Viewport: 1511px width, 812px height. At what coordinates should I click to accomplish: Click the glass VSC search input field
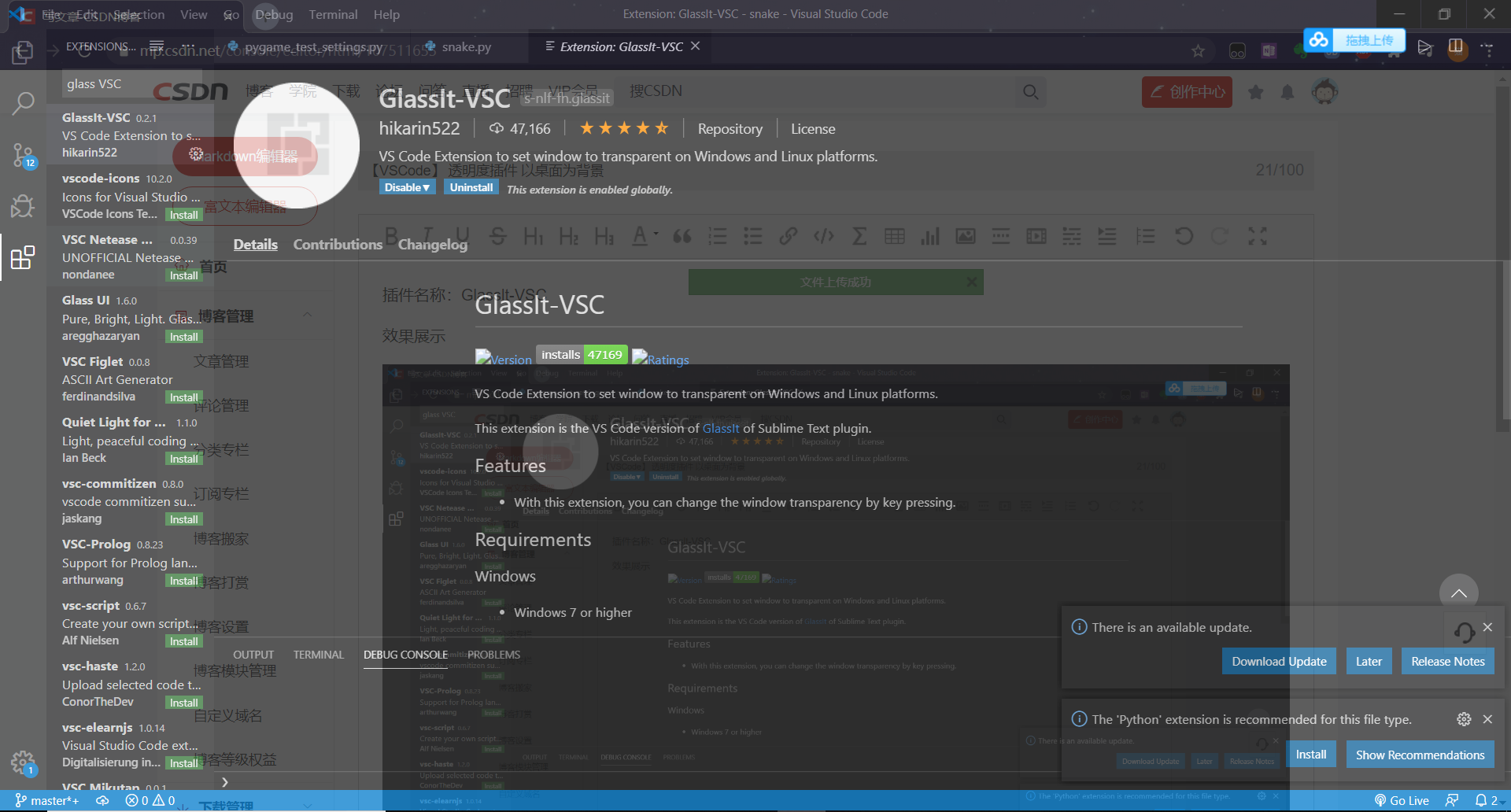point(130,83)
